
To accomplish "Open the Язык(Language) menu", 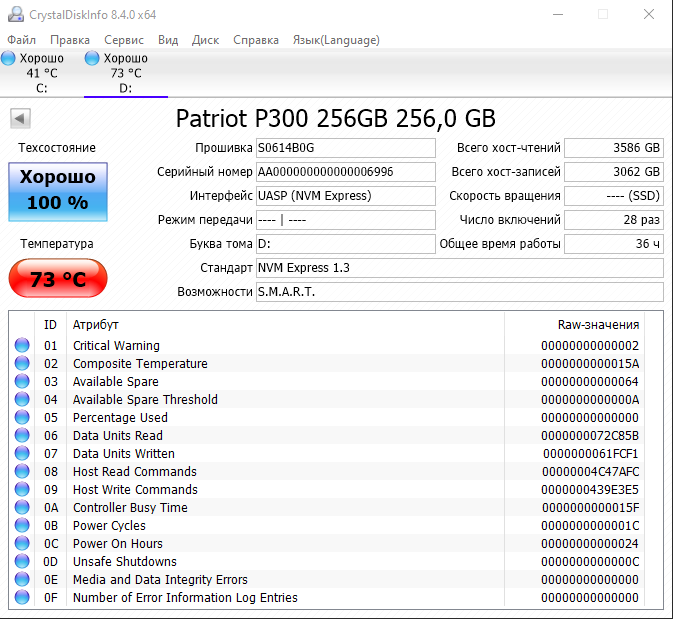I will pyautogui.click(x=336, y=40).
